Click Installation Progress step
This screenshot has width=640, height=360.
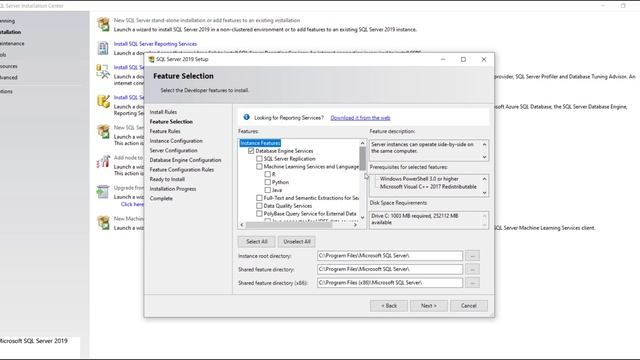pos(173,189)
